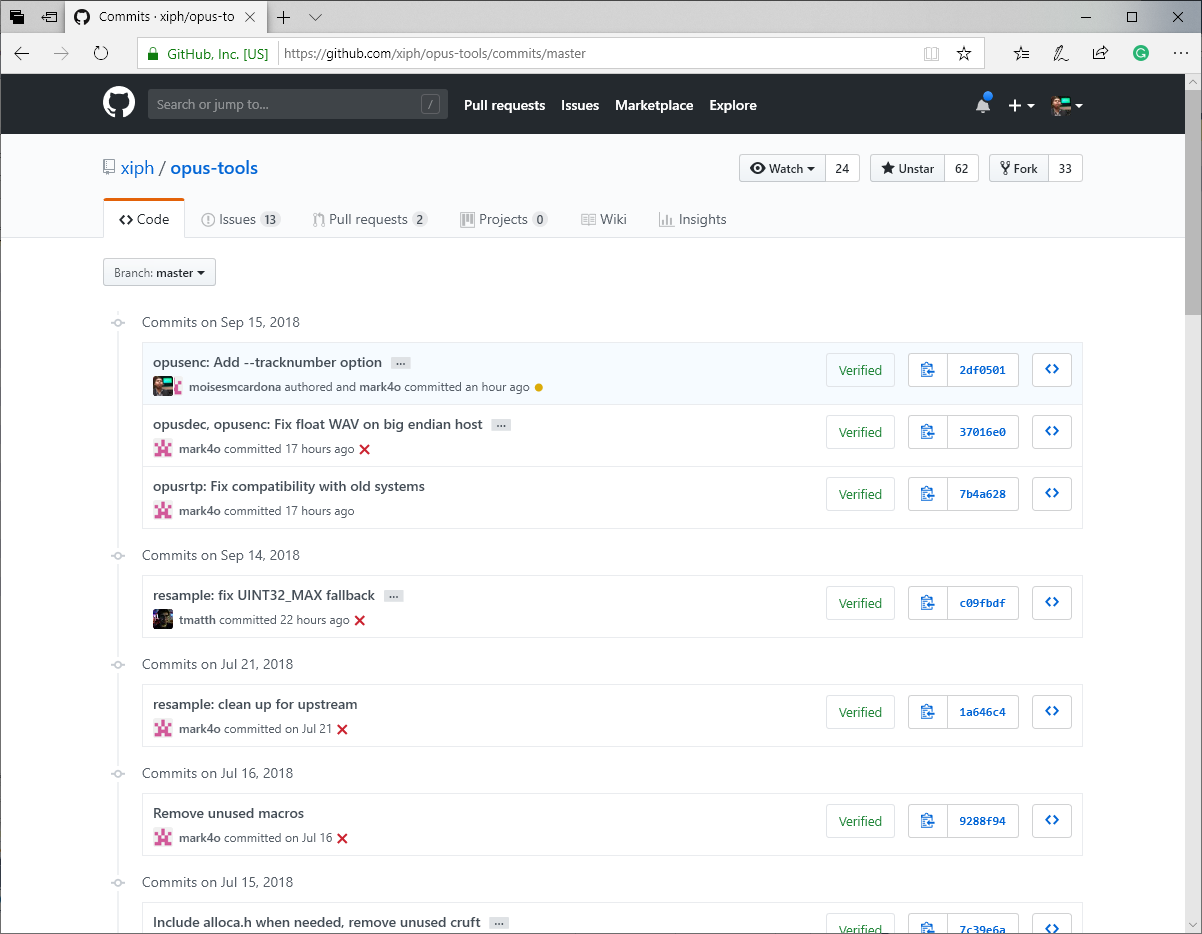The height and width of the screenshot is (934, 1202).
Task: Open the browser tab list chevron
Action: (315, 17)
